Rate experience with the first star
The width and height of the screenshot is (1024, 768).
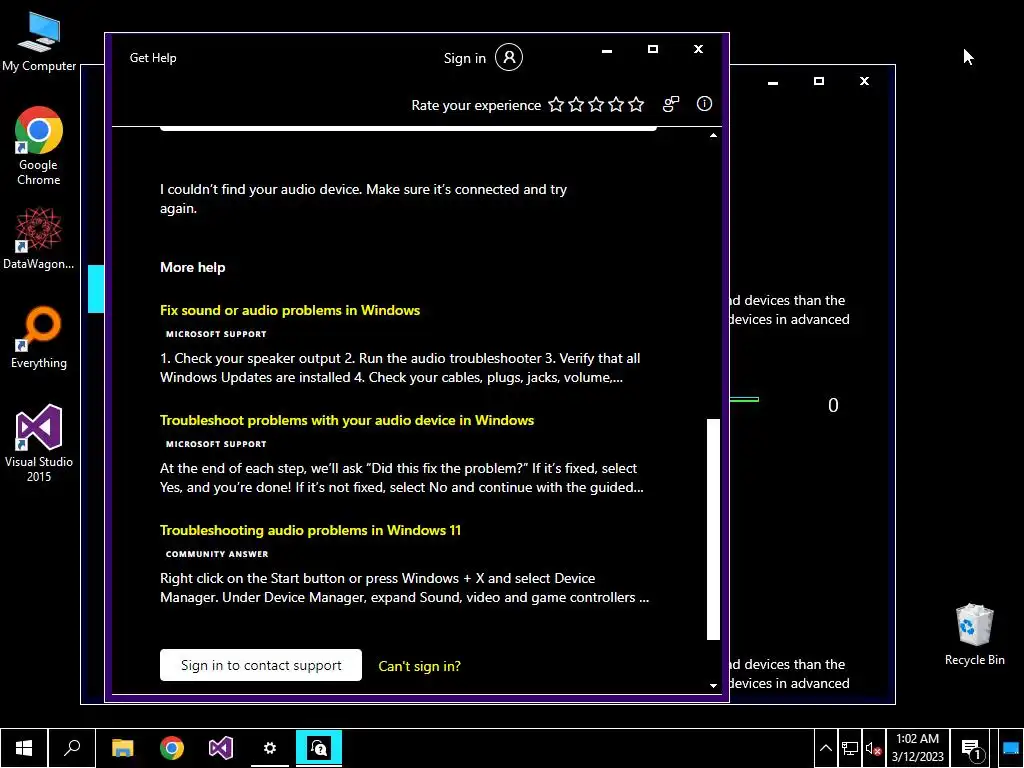click(556, 104)
